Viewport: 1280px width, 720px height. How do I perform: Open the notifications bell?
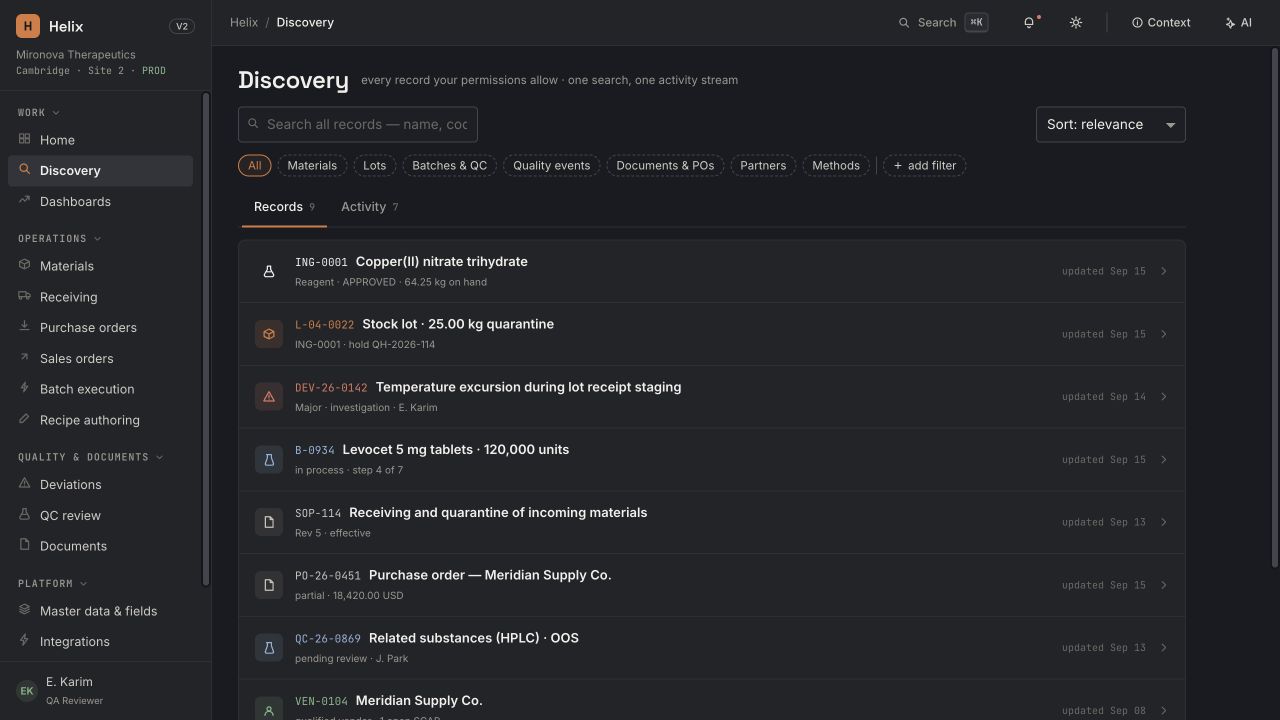1030,22
